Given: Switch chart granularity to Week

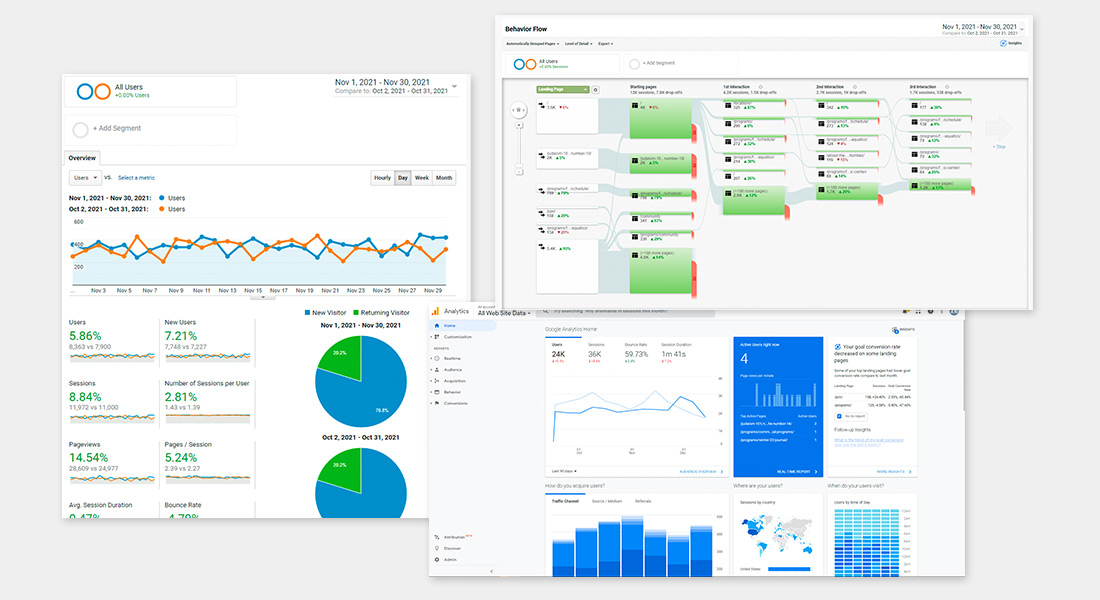Looking at the screenshot, I should 422,178.
